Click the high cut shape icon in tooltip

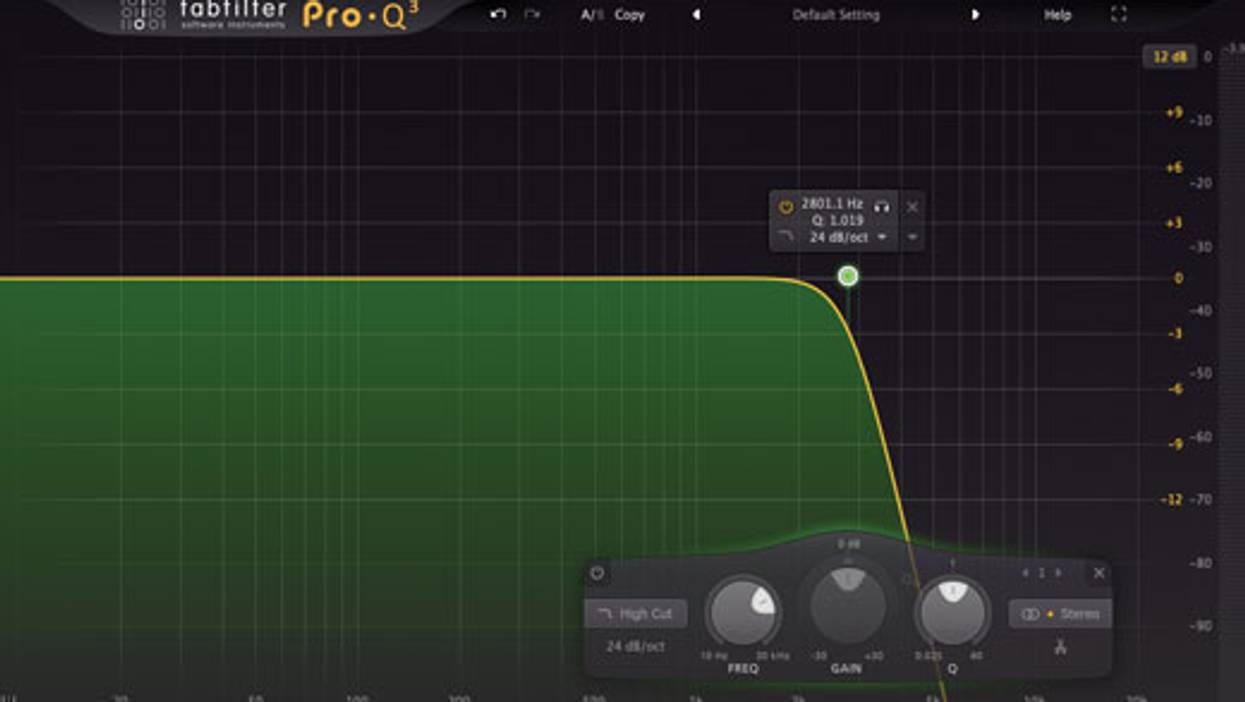[786, 237]
